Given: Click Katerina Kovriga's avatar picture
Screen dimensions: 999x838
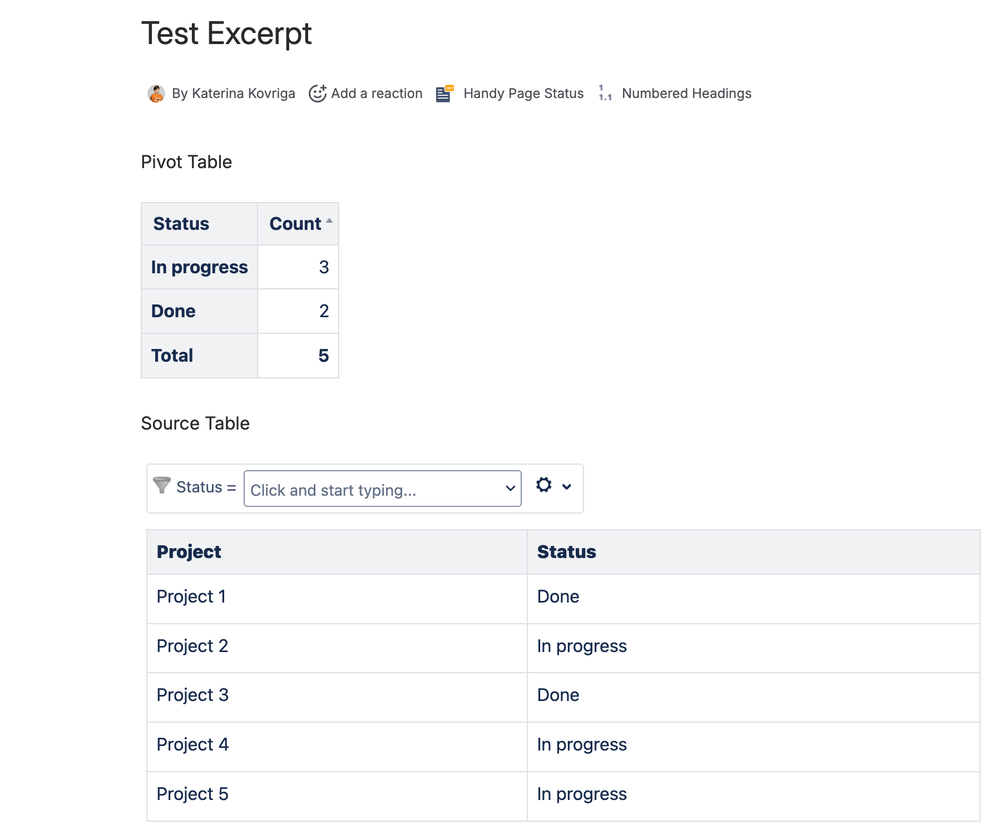Looking at the screenshot, I should [156, 93].
